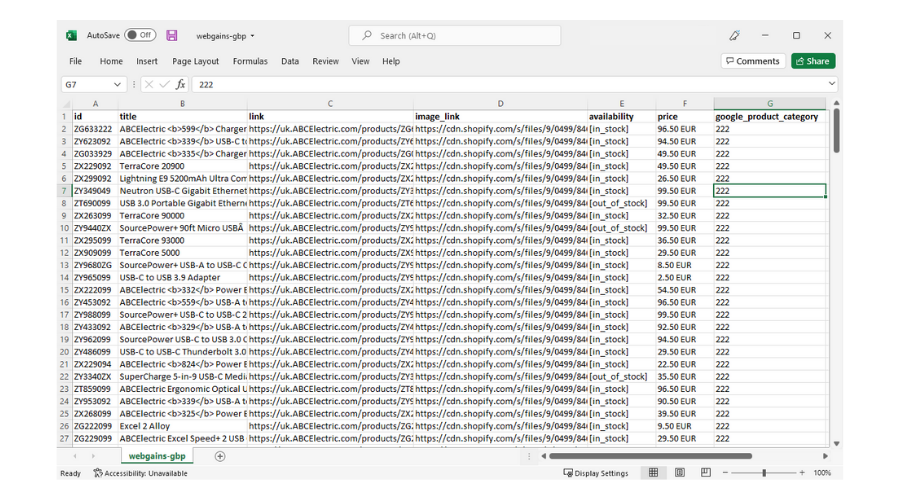Go to the Formulas tab

[250, 61]
